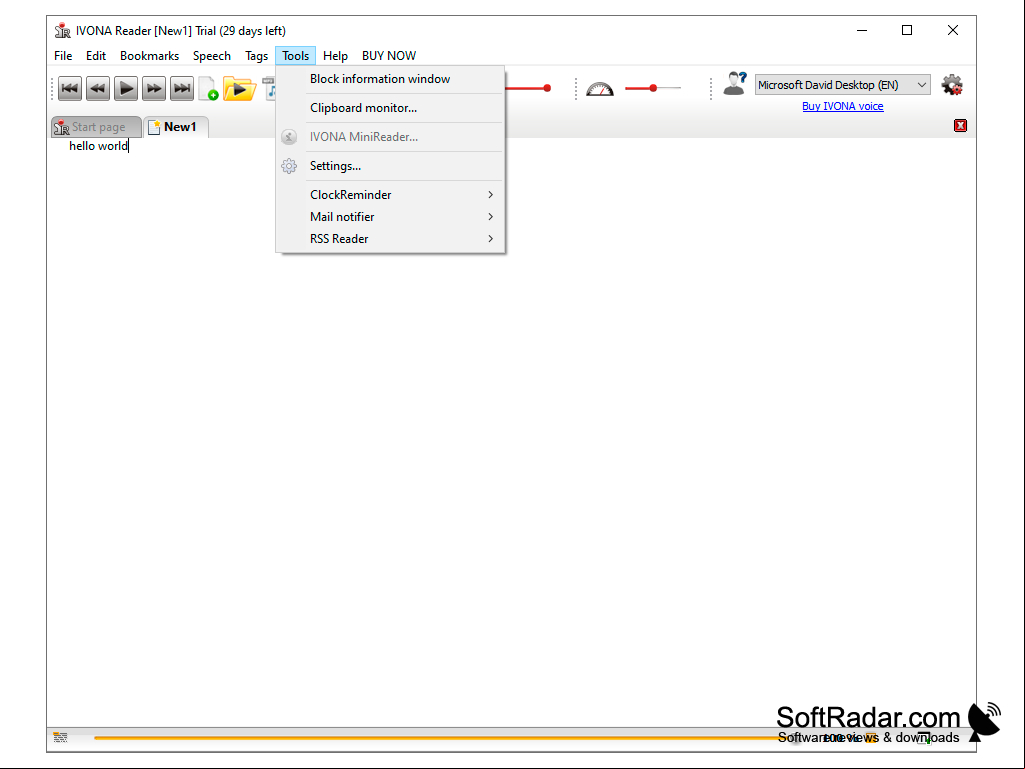The width and height of the screenshot is (1025, 769).
Task: Open the File menu
Action: click(x=63, y=56)
